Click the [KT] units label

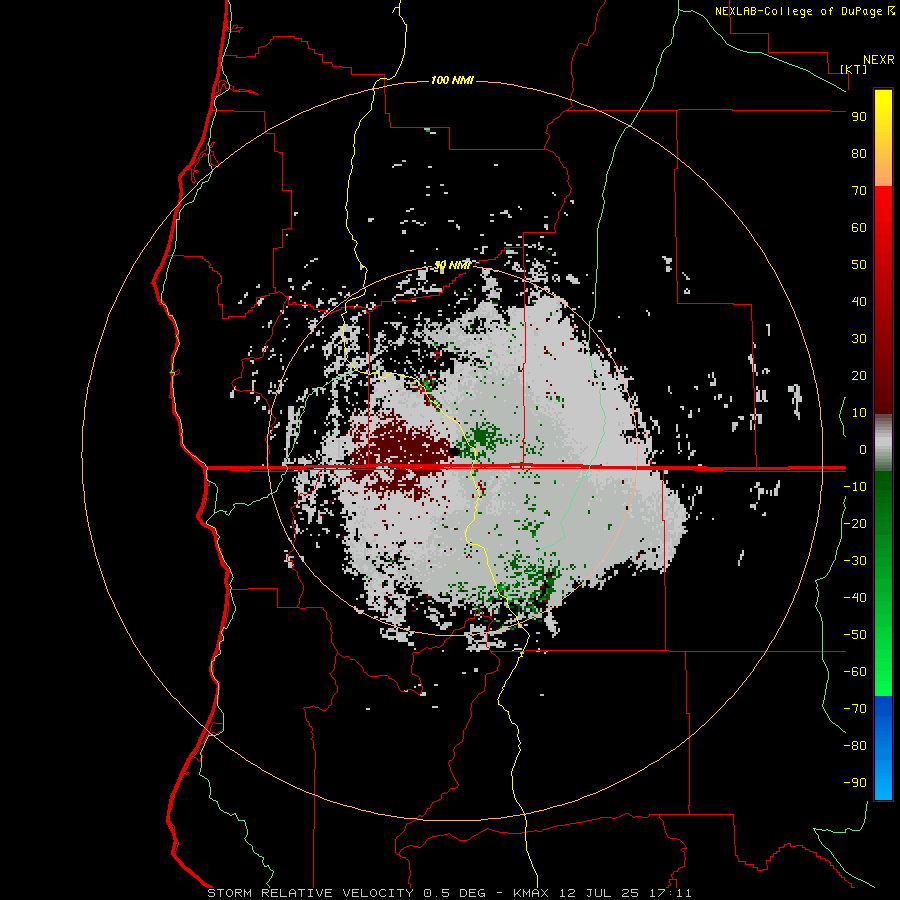[x=853, y=69]
